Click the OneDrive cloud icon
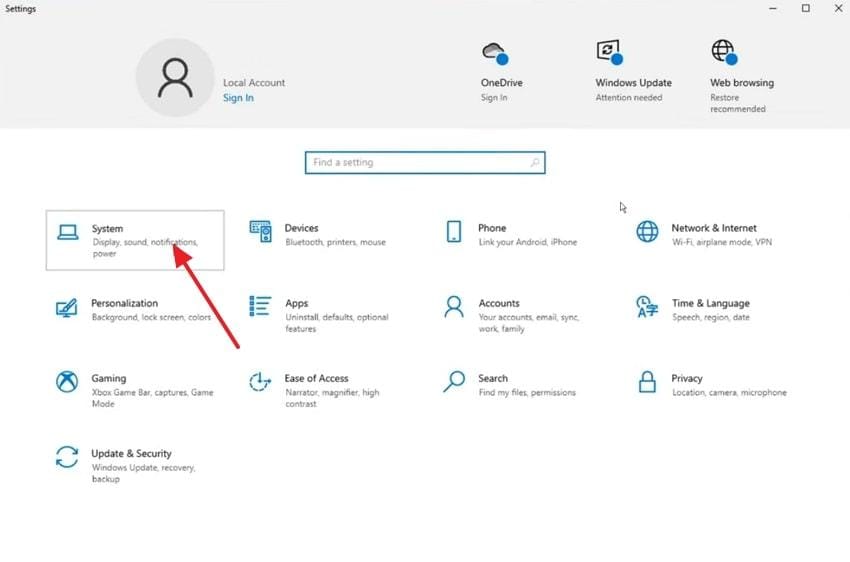850x562 pixels. tap(495, 53)
